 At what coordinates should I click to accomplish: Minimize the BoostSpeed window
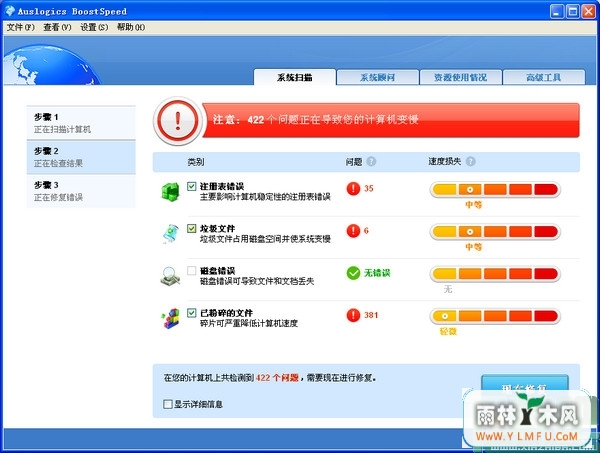coord(557,11)
